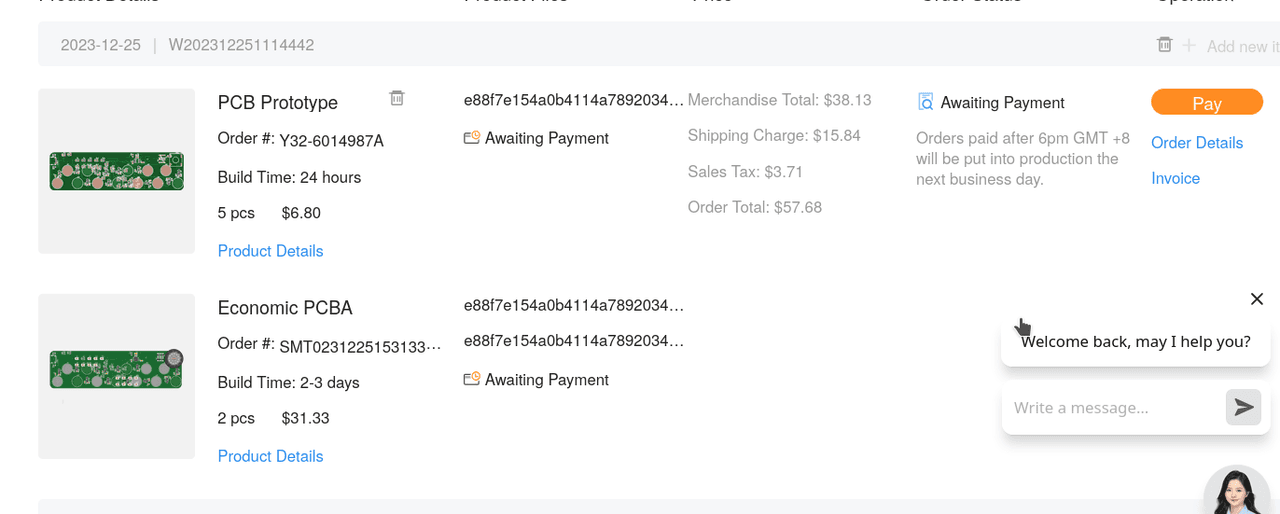Open the support agent avatar
Screen dimensions: 1280x514
(x=1242, y=493)
